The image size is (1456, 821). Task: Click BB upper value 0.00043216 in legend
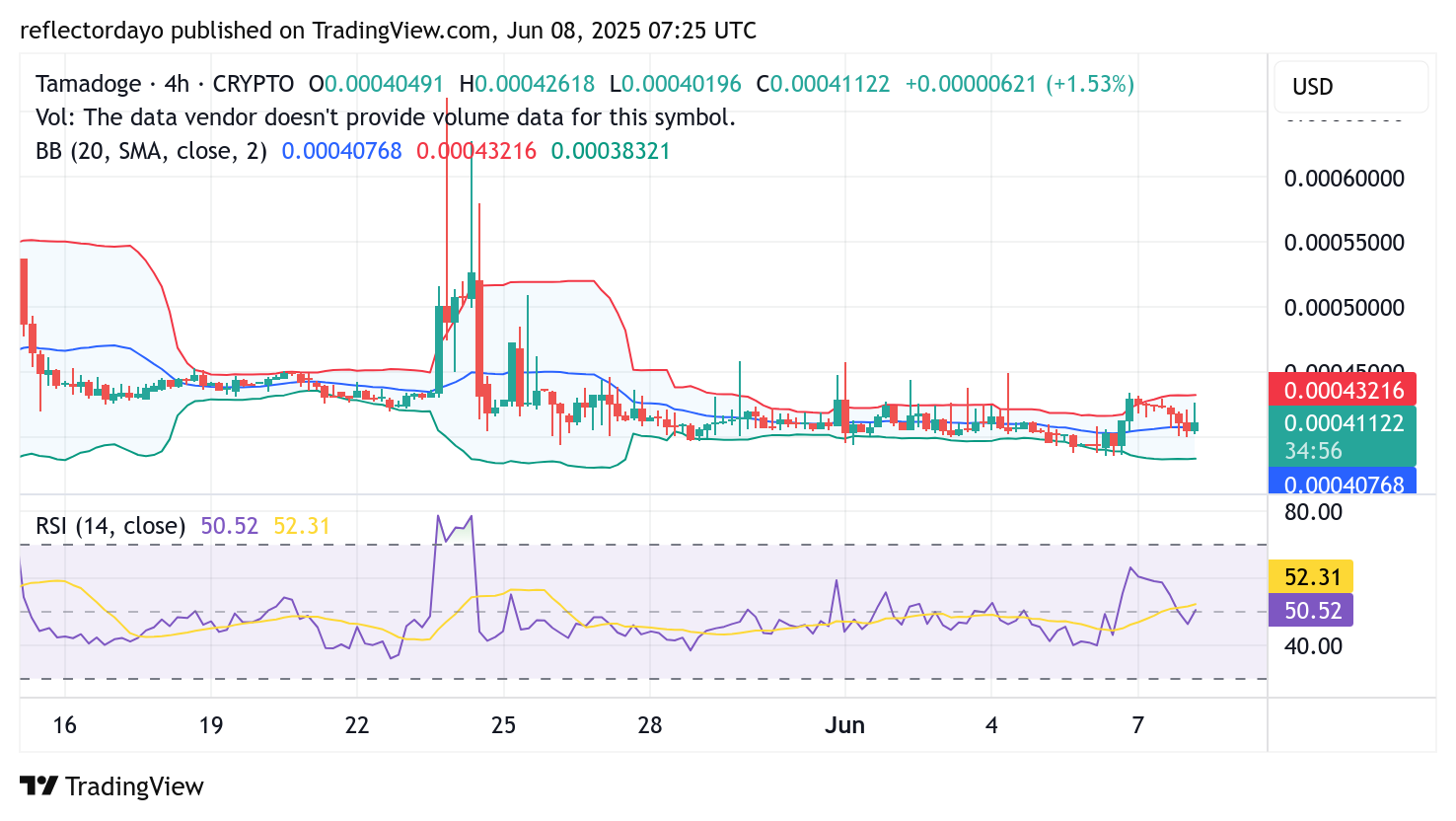(x=476, y=151)
